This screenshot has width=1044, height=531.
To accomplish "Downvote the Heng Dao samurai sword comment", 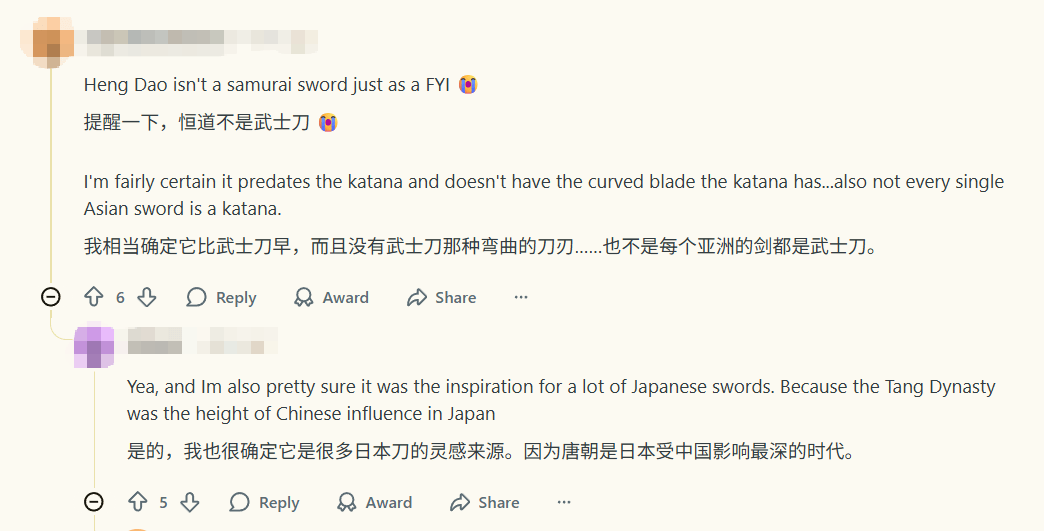I will (x=146, y=297).
